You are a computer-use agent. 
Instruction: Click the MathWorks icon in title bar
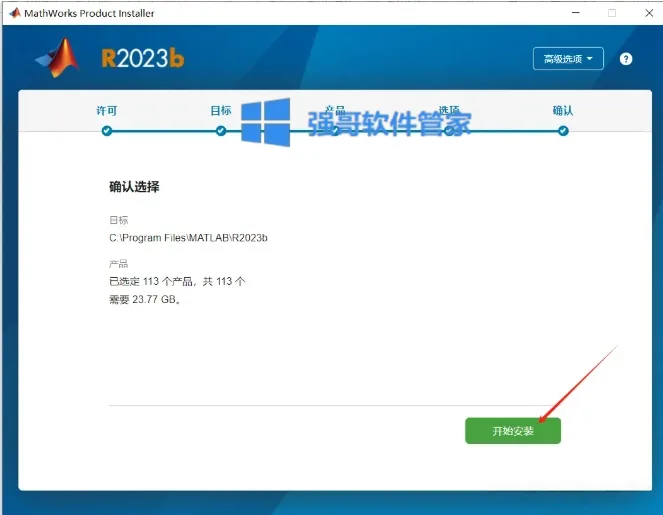click(x=14, y=13)
